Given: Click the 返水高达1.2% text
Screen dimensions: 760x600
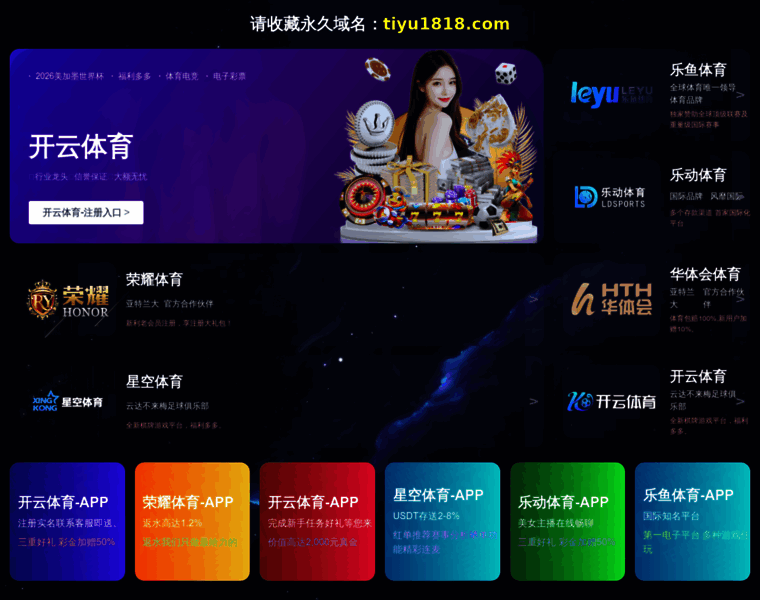Looking at the screenshot, I should [x=173, y=523].
